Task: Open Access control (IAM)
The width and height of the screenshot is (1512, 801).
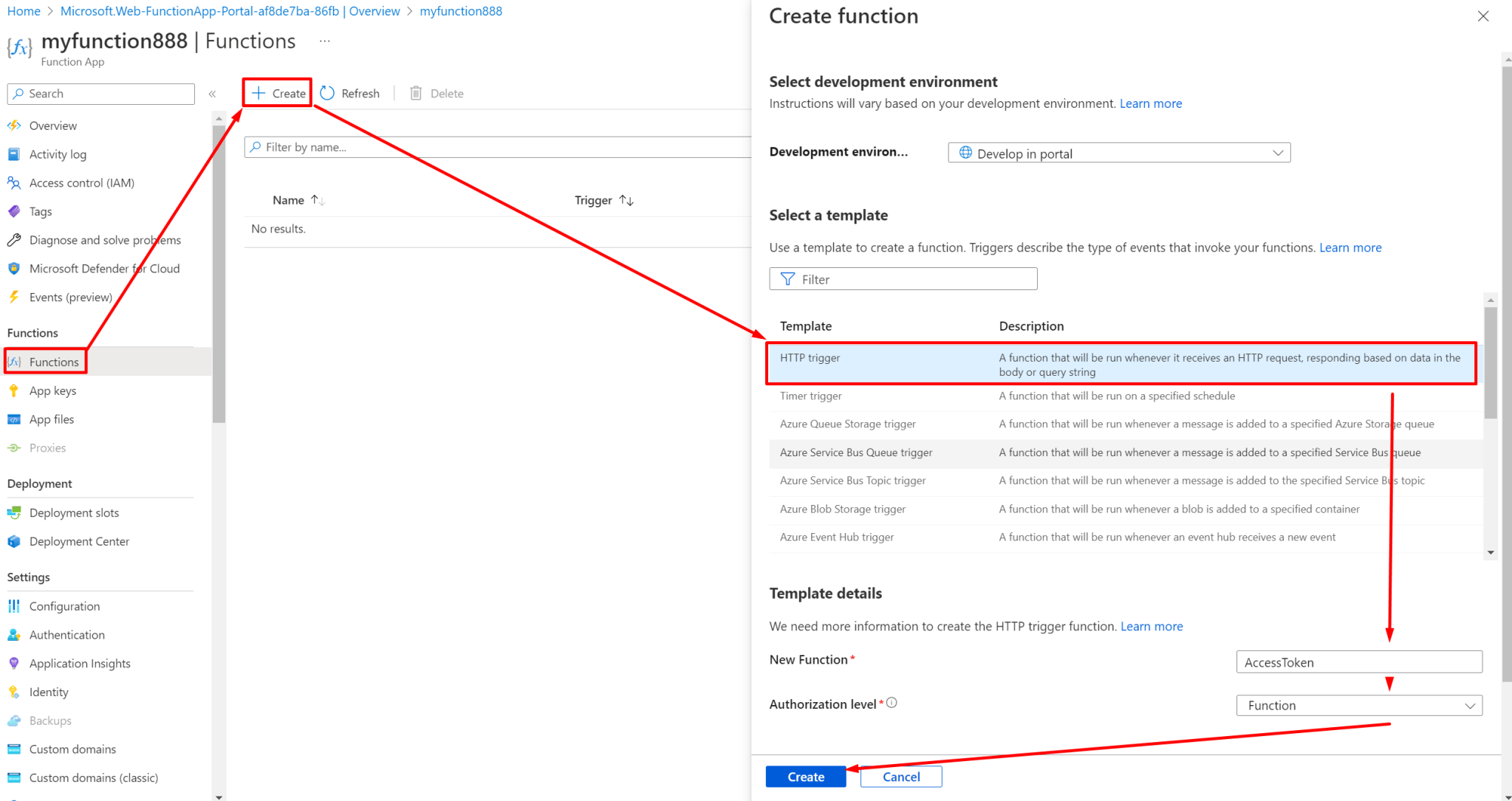Action: [81, 183]
